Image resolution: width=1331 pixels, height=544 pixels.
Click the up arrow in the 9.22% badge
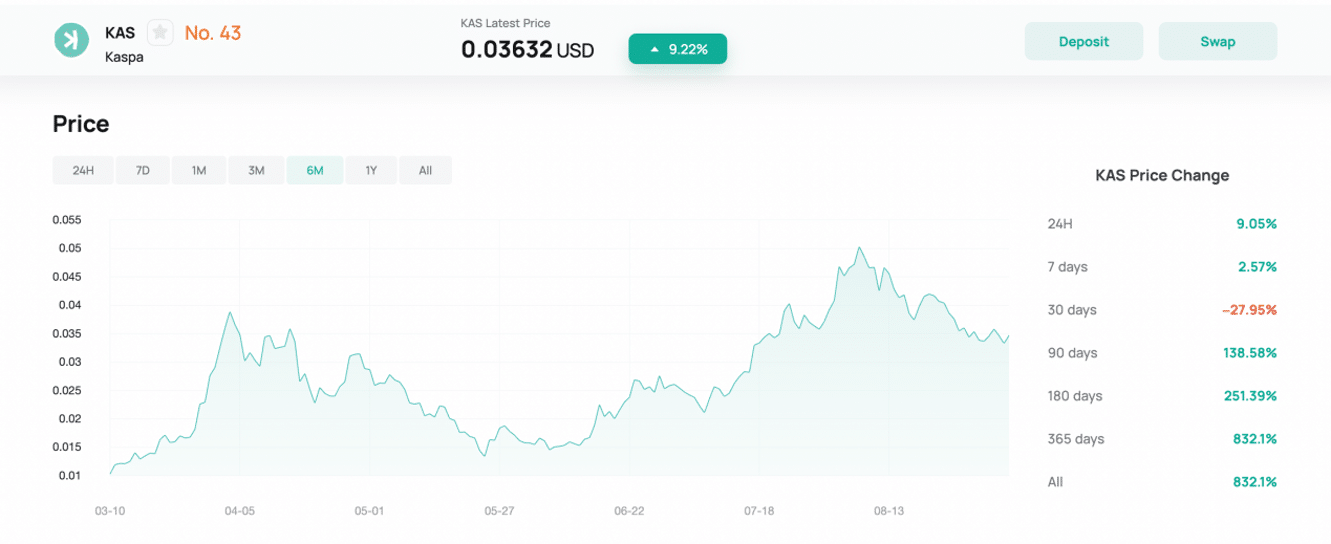coord(654,49)
